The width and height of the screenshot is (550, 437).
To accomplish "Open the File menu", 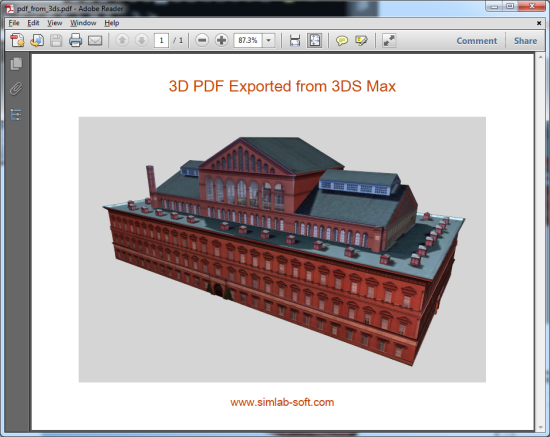I will point(14,23).
